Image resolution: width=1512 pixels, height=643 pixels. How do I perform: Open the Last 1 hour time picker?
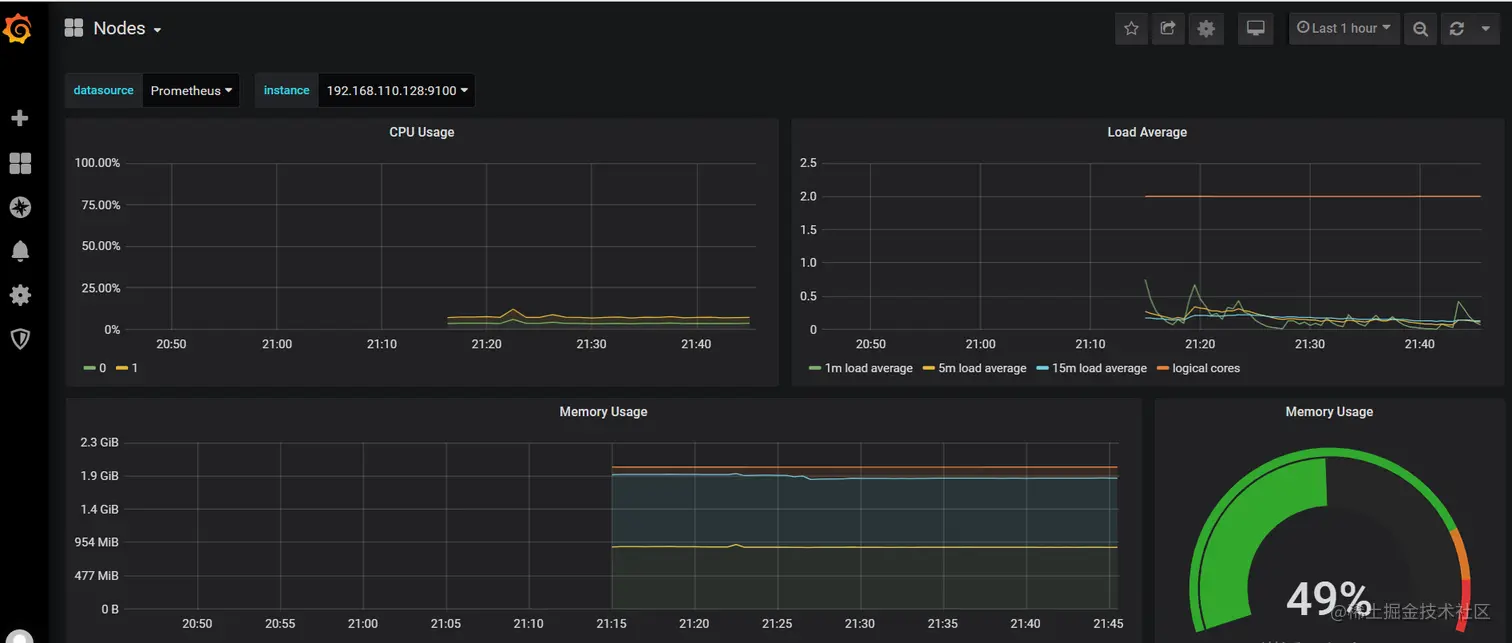[1344, 28]
